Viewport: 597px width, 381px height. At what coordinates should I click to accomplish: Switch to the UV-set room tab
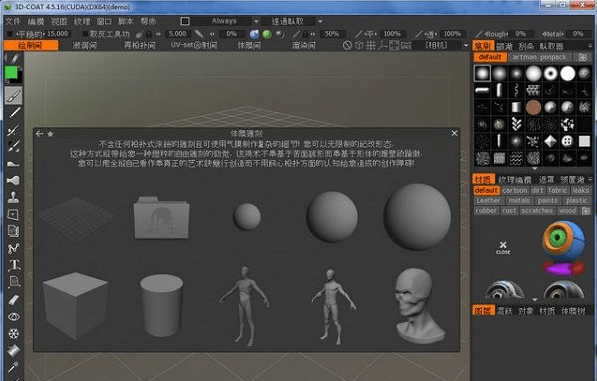pyautogui.click(x=194, y=46)
